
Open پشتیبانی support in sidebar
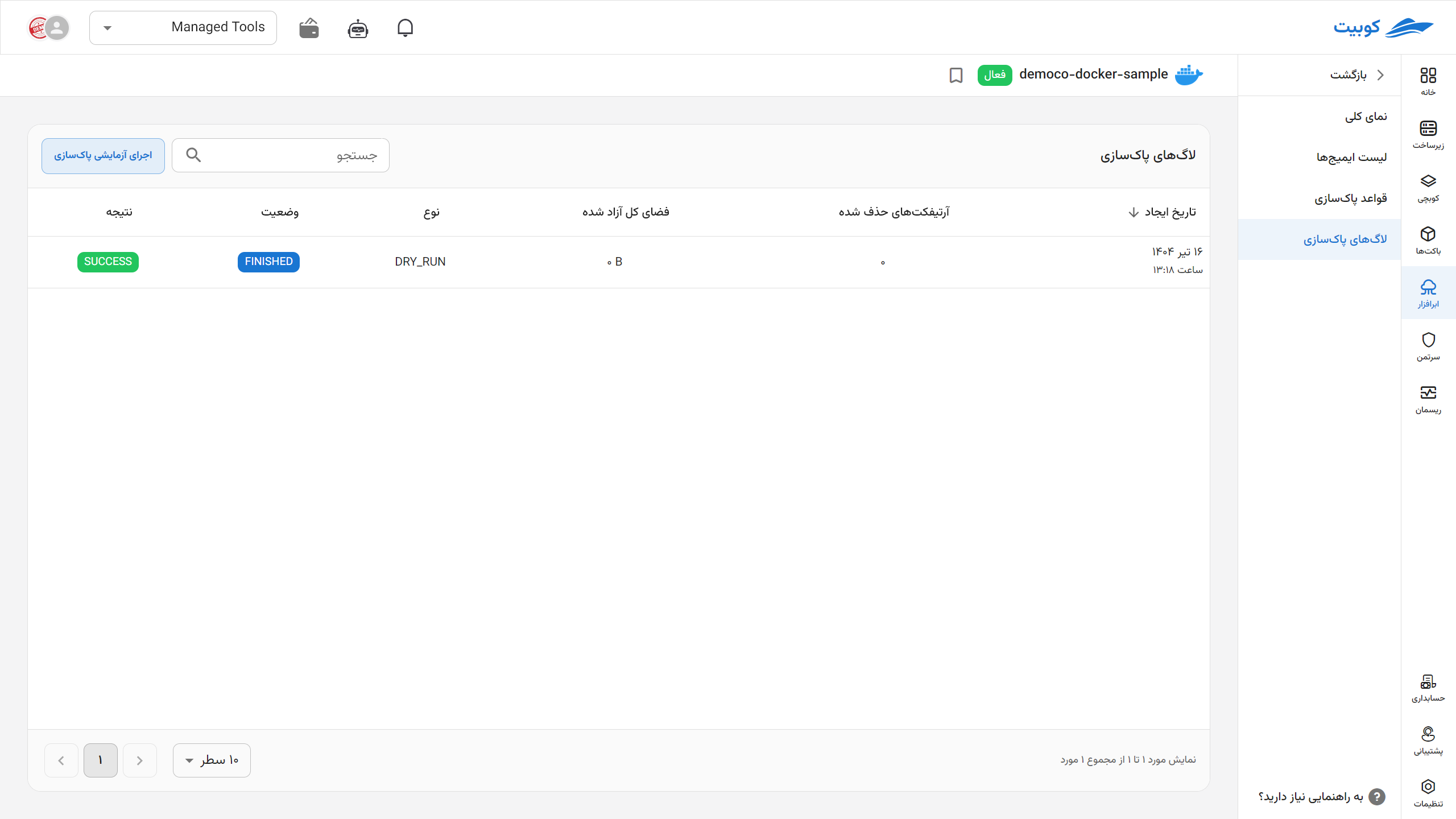tap(1428, 741)
